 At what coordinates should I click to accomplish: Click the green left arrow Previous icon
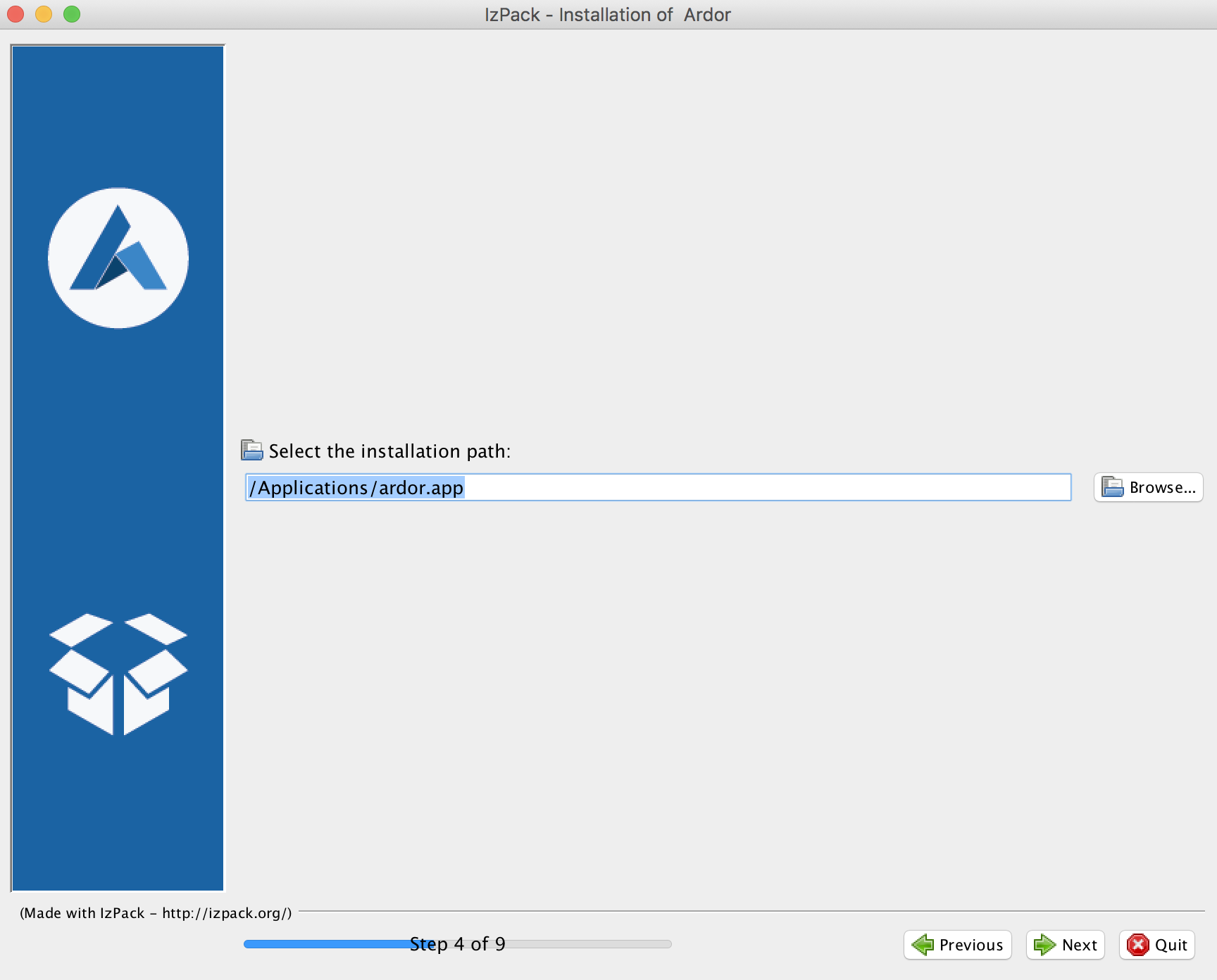pyautogui.click(x=922, y=945)
